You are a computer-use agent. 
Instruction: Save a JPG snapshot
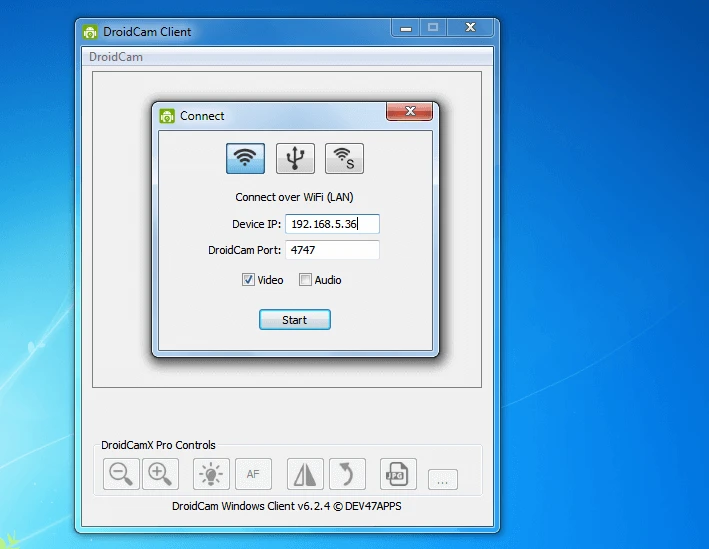(398, 474)
